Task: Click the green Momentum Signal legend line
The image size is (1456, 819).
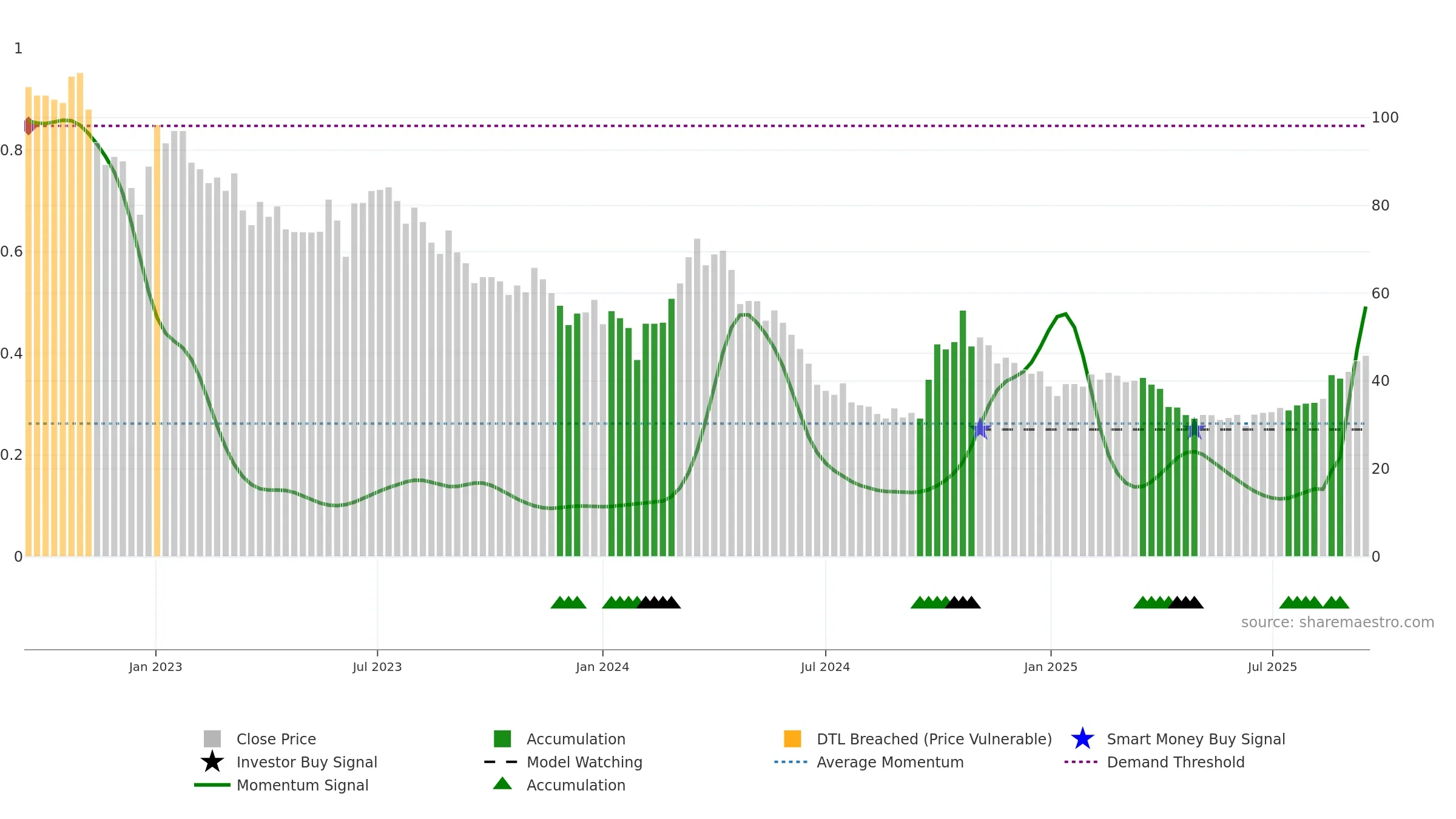Action: [212, 784]
